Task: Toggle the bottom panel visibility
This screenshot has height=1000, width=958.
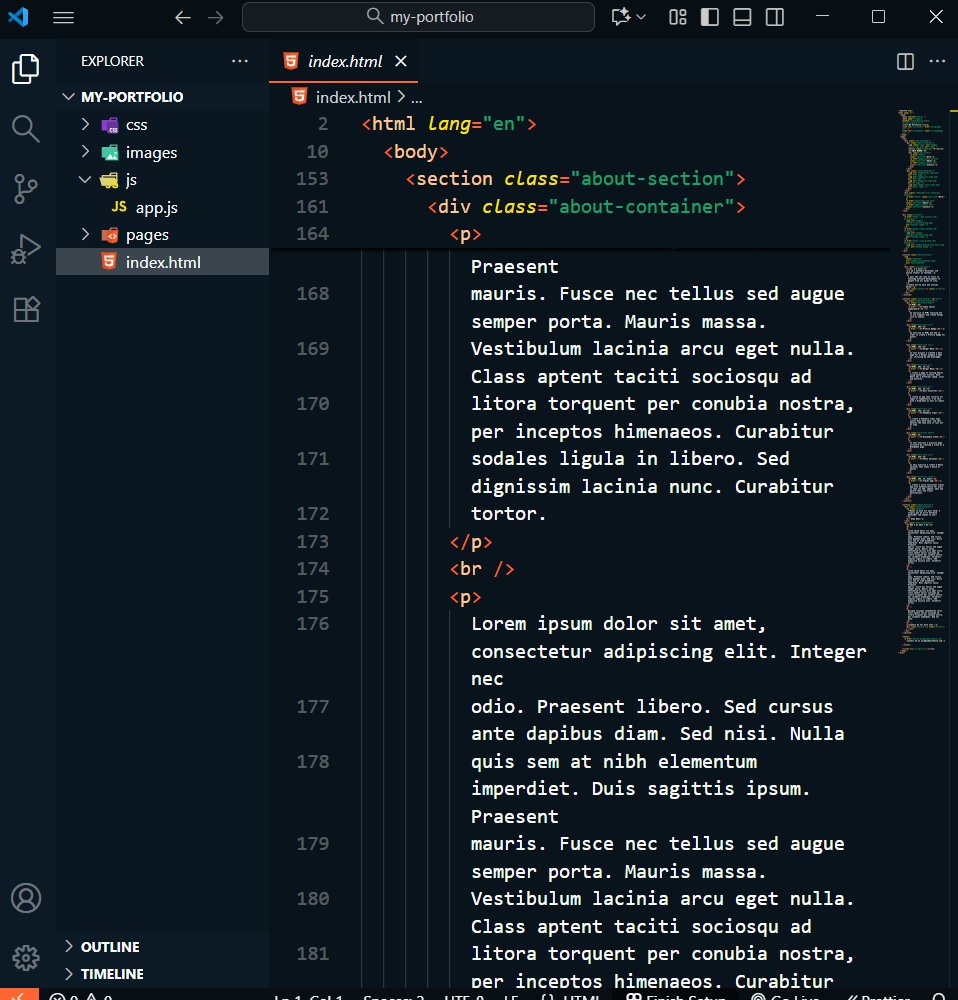Action: tap(742, 17)
